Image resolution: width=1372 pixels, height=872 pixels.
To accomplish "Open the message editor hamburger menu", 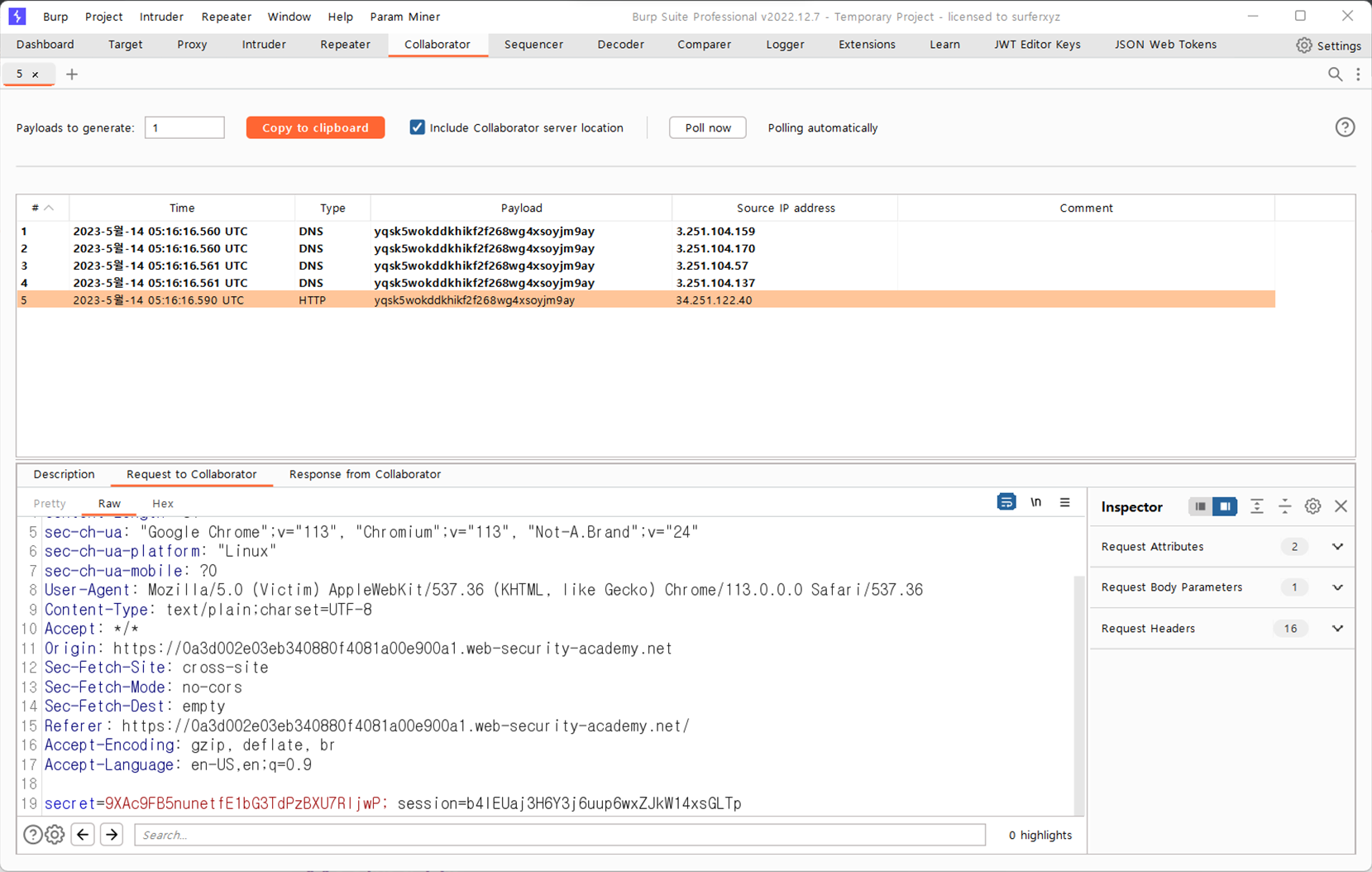I will coord(1064,502).
